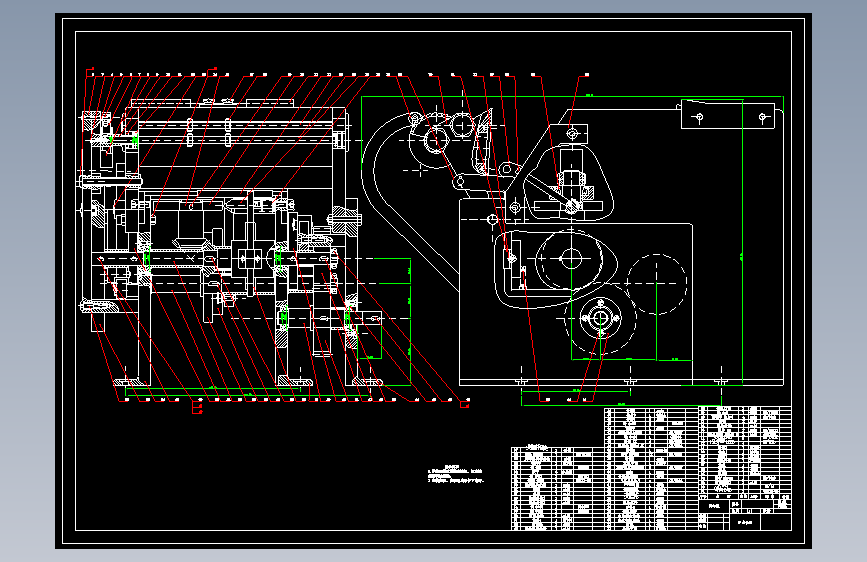867x562 pixels.
Task: Click the small red box near bottom-left leaders
Action: tap(197, 408)
